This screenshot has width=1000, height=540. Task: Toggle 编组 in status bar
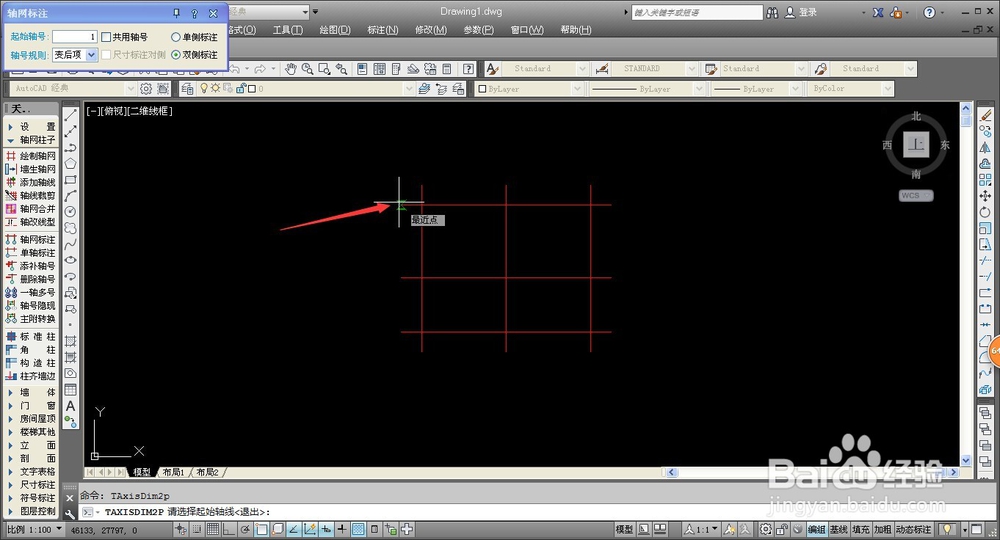816,529
